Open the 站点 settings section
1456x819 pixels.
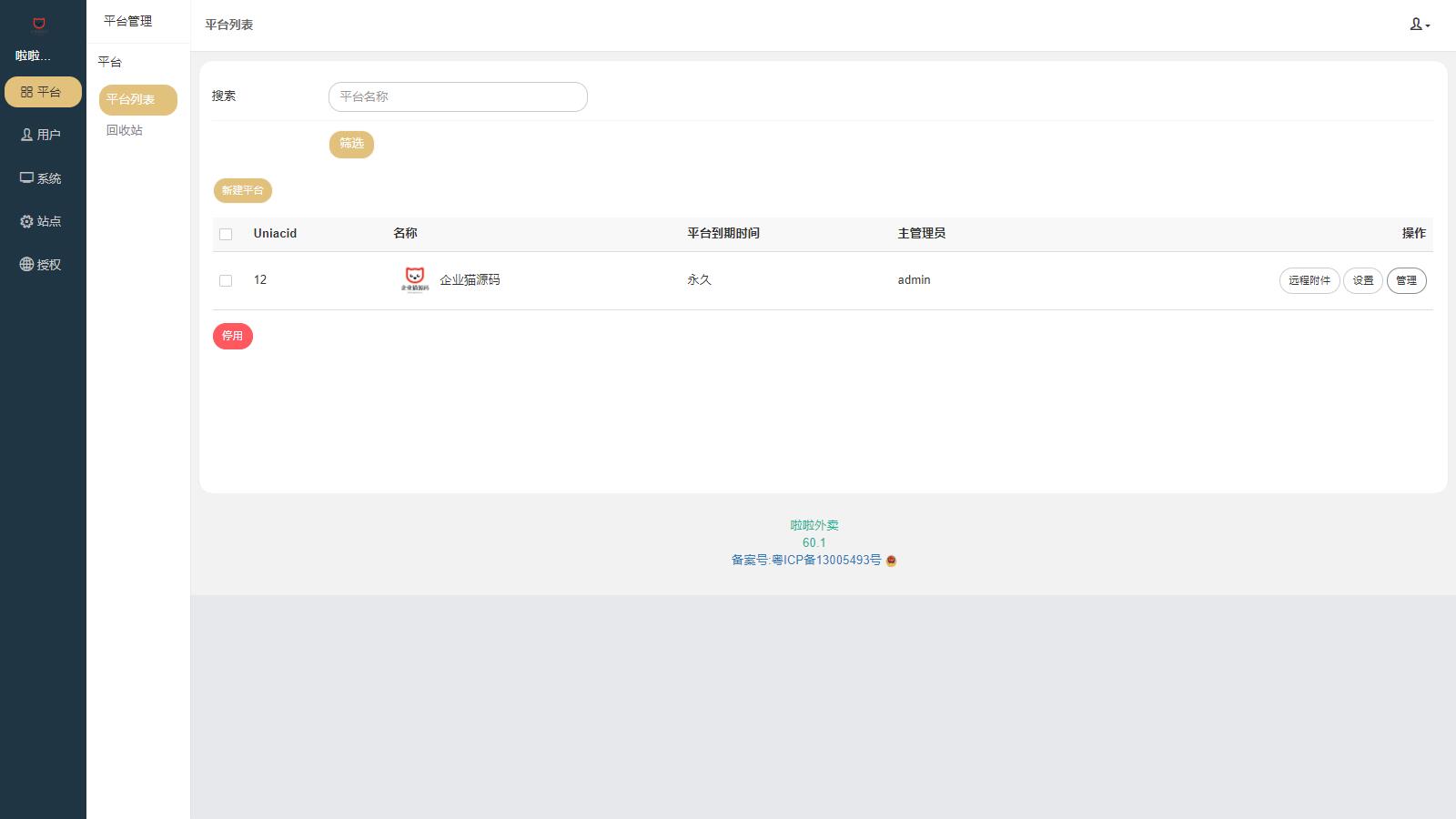coord(42,221)
